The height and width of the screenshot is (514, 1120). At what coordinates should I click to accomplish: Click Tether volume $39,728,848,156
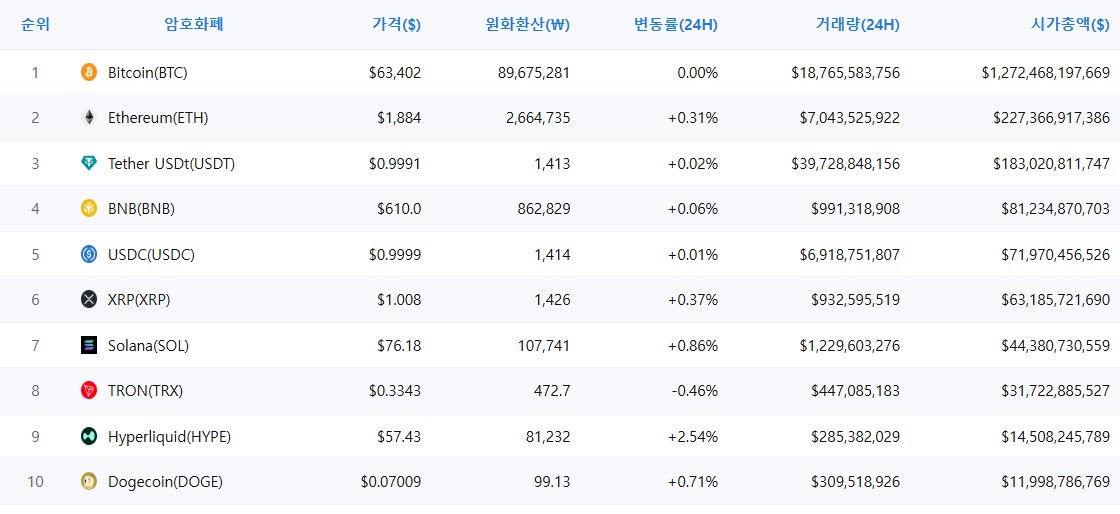click(846, 163)
